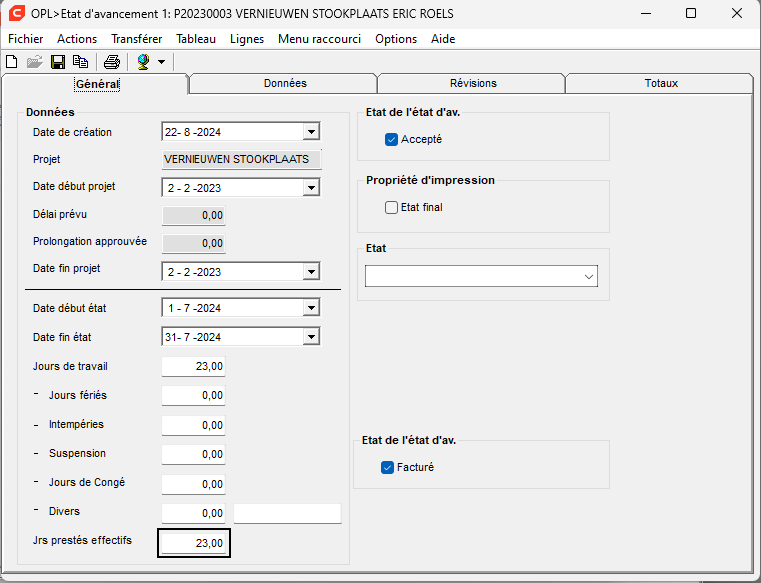Viewport: 761px width, 583px height.
Task: Close the Etat d'avancement window
Action: click(x=737, y=14)
